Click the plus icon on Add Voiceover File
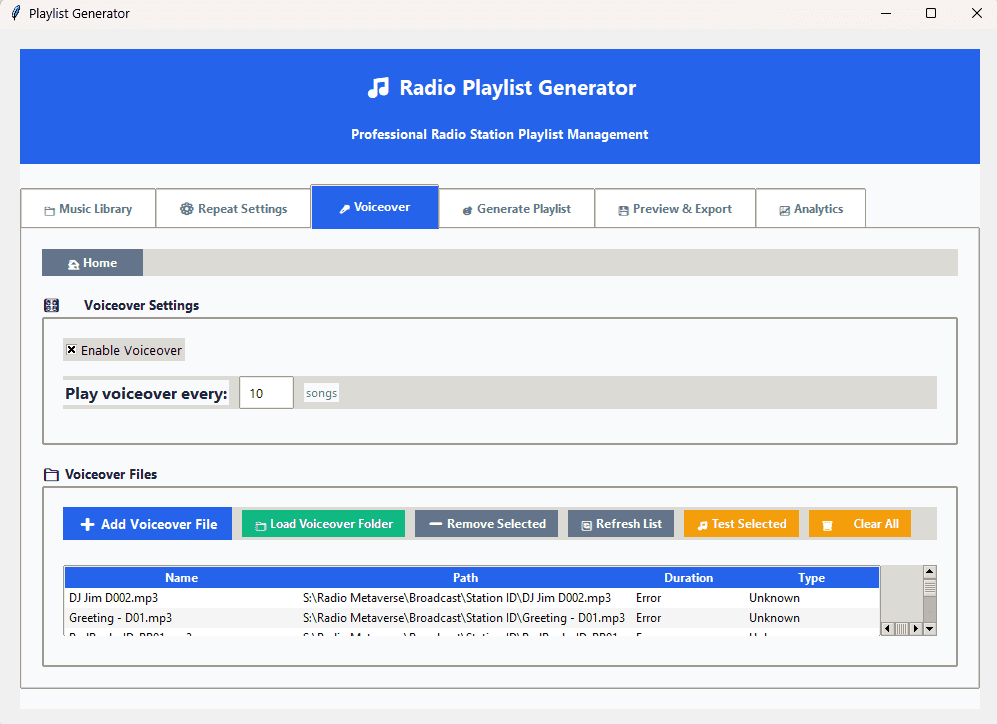Image resolution: width=997 pixels, height=724 pixels. (x=88, y=523)
